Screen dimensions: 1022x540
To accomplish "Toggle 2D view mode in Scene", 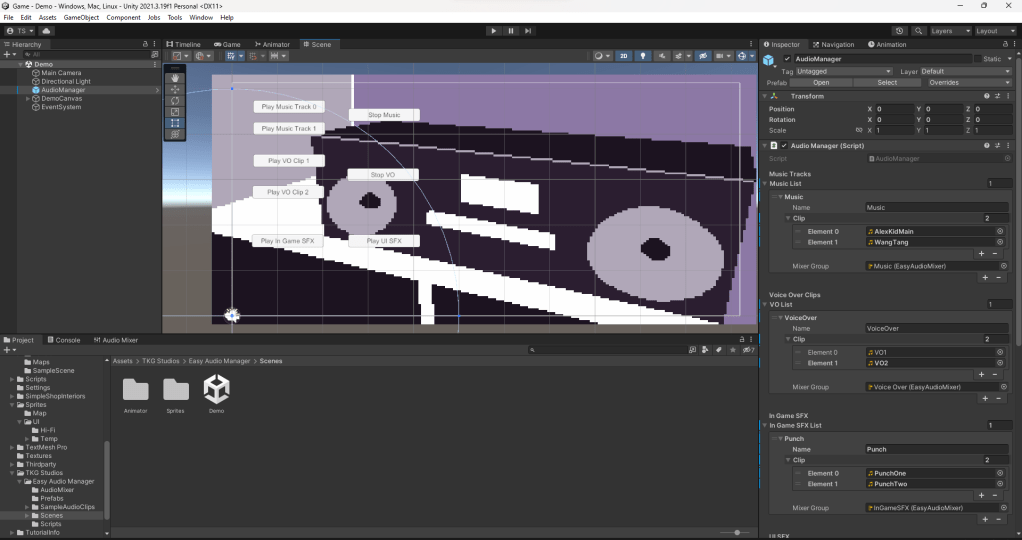I will click(624, 56).
